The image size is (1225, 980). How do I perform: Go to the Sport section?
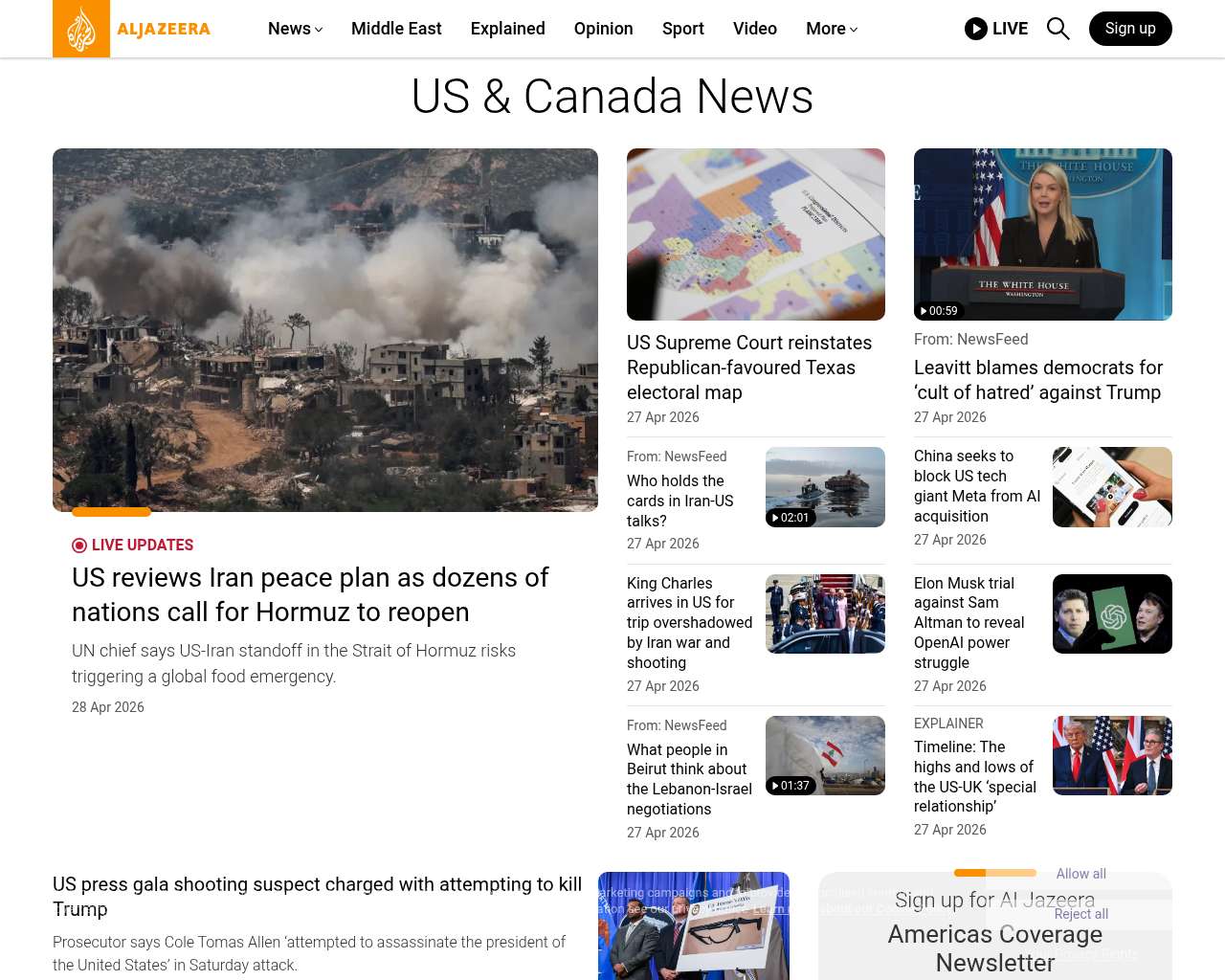coord(683,29)
